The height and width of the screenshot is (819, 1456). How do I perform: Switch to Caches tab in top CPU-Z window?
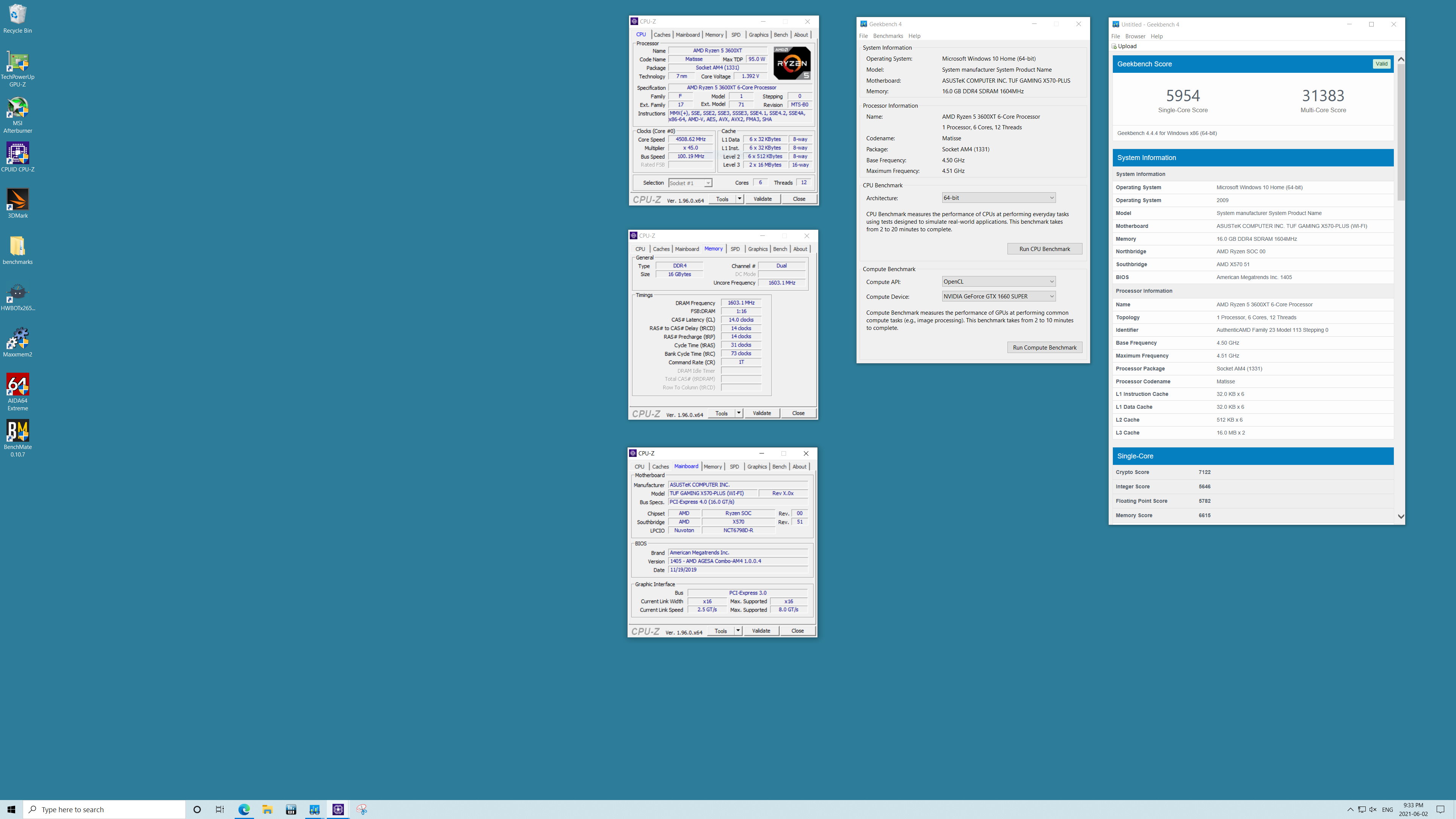click(662, 35)
